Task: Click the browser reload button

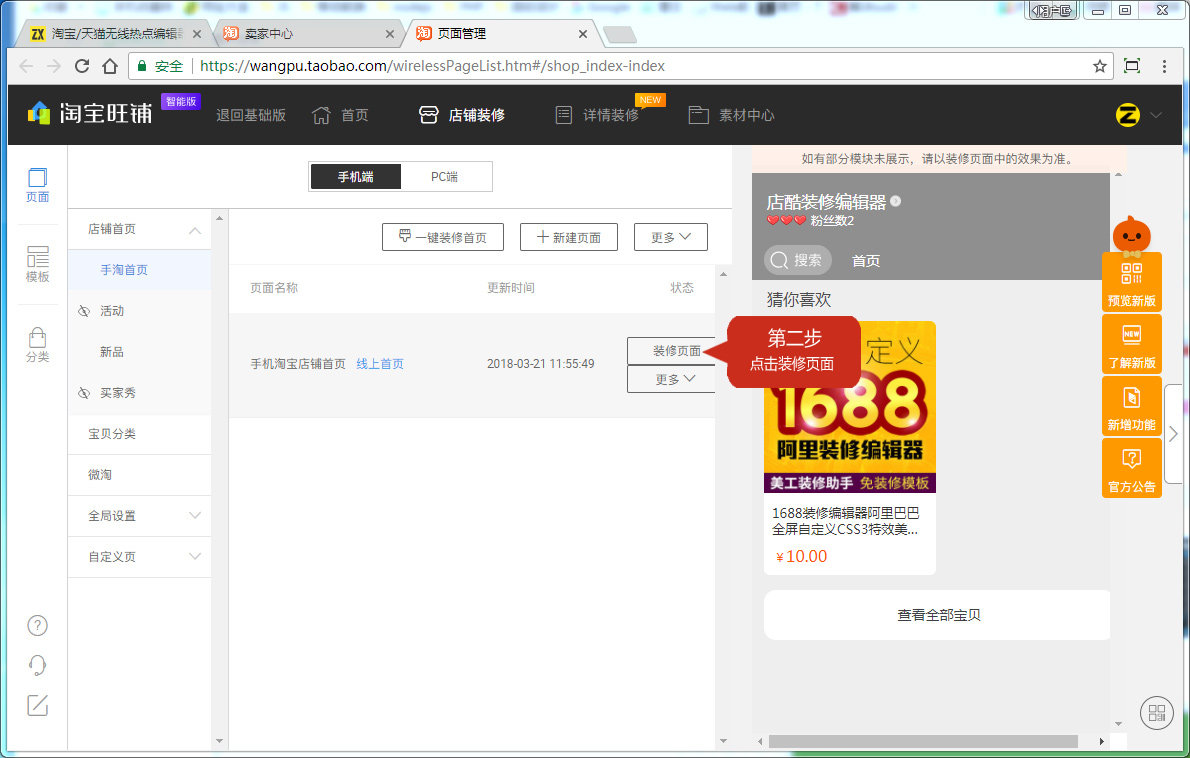Action: [x=82, y=66]
